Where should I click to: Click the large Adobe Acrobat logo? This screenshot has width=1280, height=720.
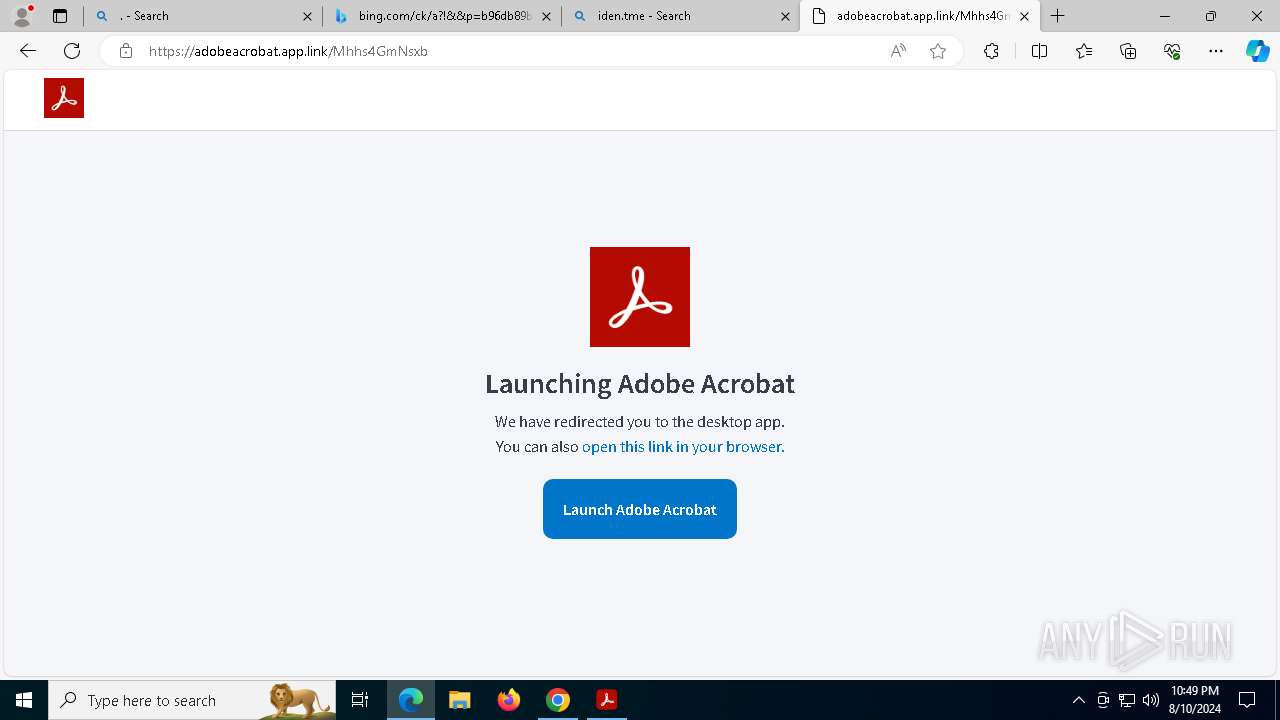640,297
